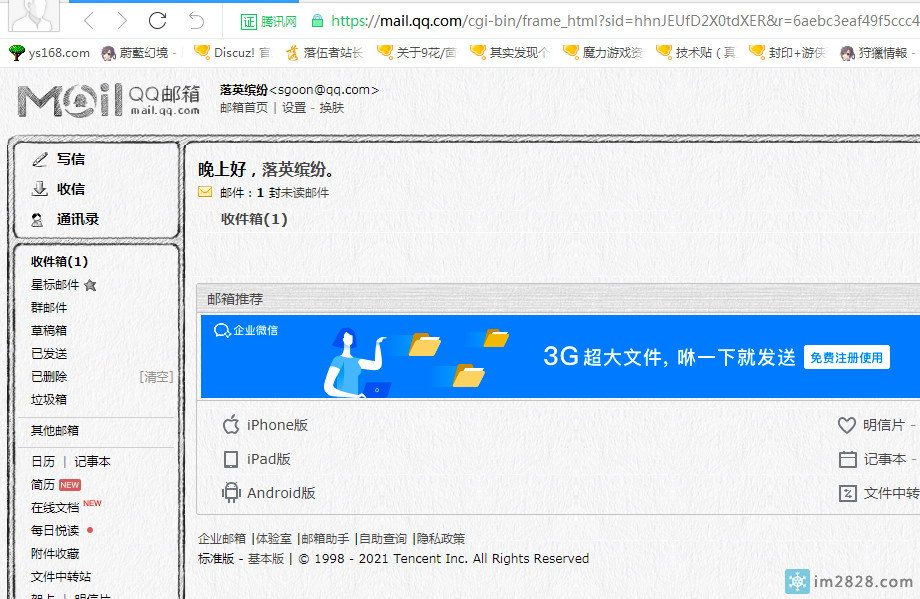
Task: Click the 收信 download tray icon
Action: point(39,189)
